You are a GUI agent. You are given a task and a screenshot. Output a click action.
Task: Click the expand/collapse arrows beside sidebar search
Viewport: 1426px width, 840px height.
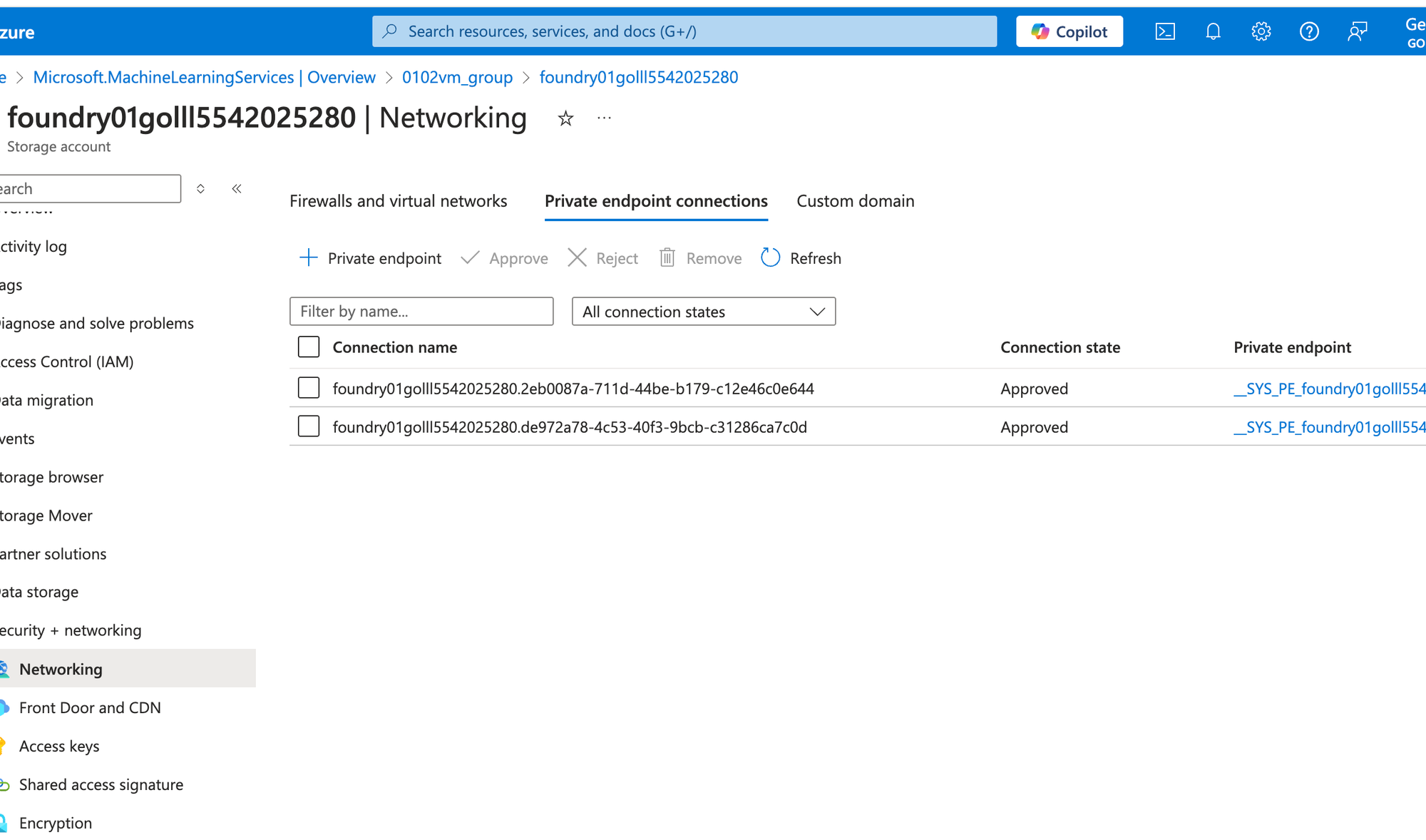[x=201, y=188]
